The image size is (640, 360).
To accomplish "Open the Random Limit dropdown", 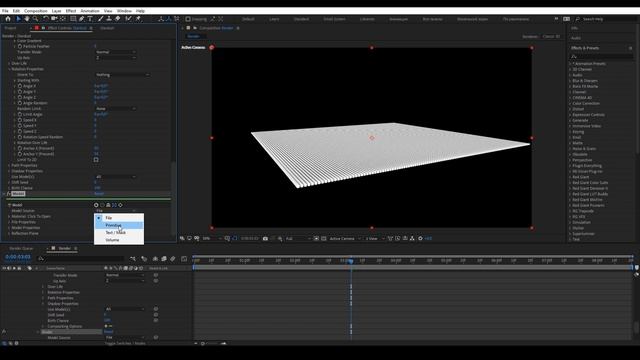I will click(x=116, y=109).
